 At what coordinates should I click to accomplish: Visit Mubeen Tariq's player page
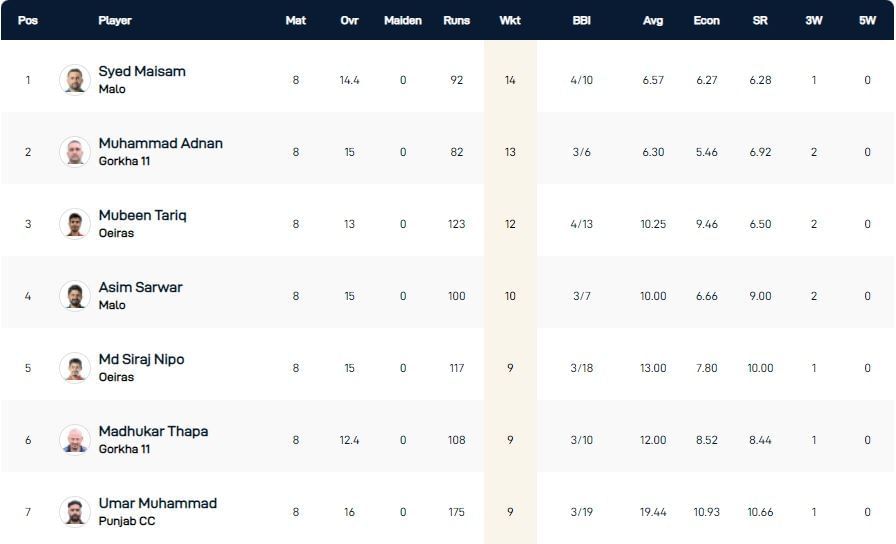coord(142,216)
